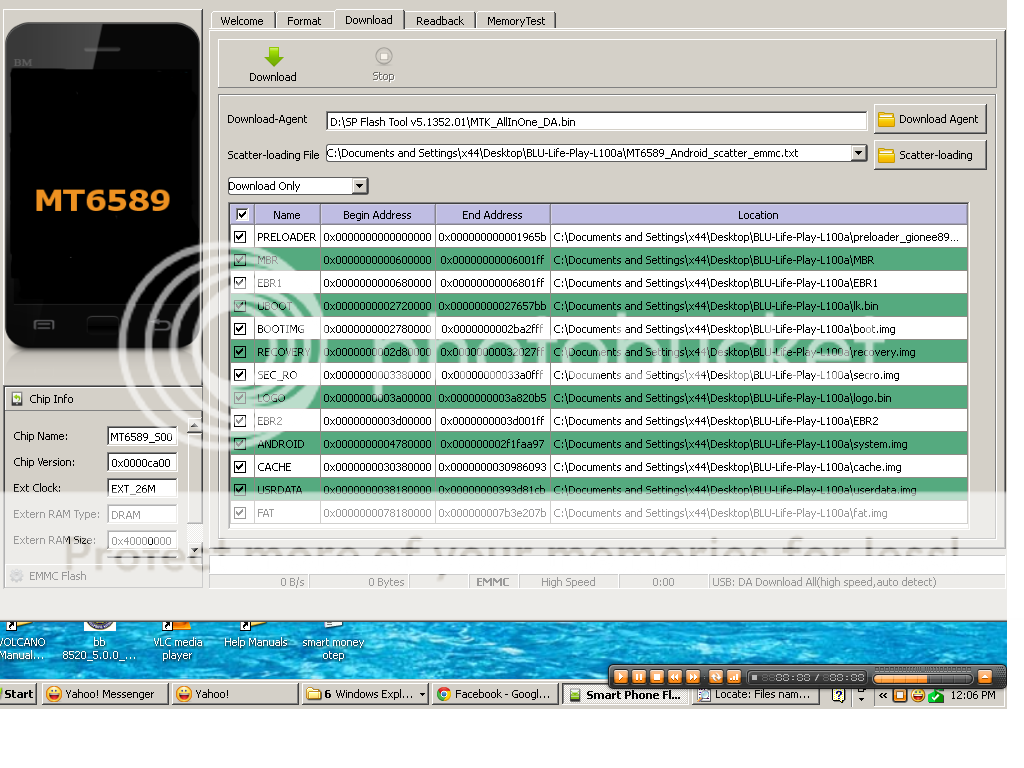Click fast-forward in the media player widget
The image size is (1024, 768).
pos(693,677)
